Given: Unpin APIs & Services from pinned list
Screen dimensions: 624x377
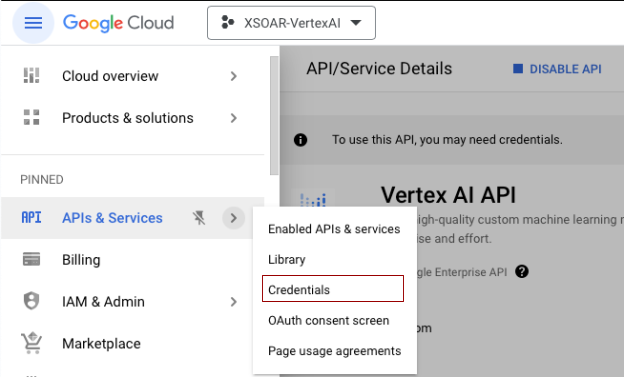Looking at the screenshot, I should (199, 218).
